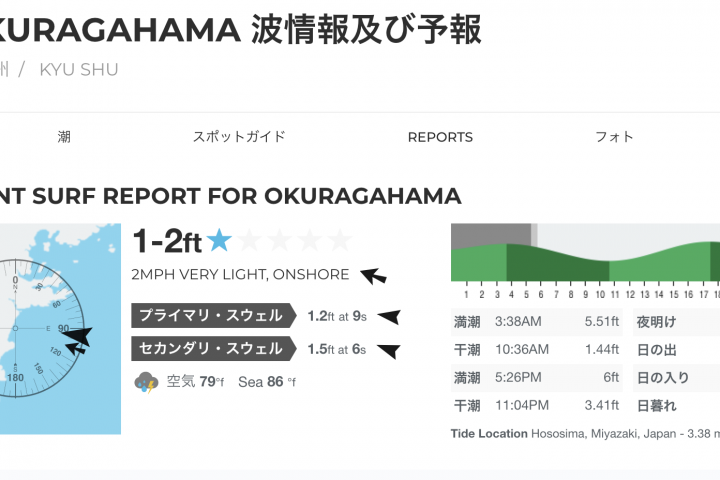Click the compass arrows on the map

click(75, 337)
